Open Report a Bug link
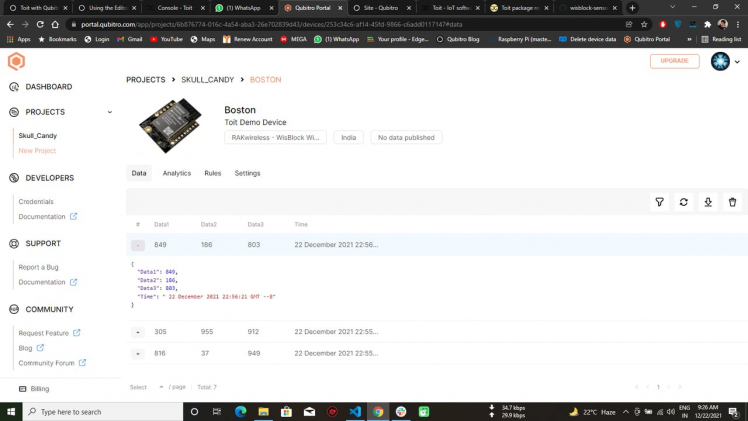The width and height of the screenshot is (748, 421). [38, 267]
